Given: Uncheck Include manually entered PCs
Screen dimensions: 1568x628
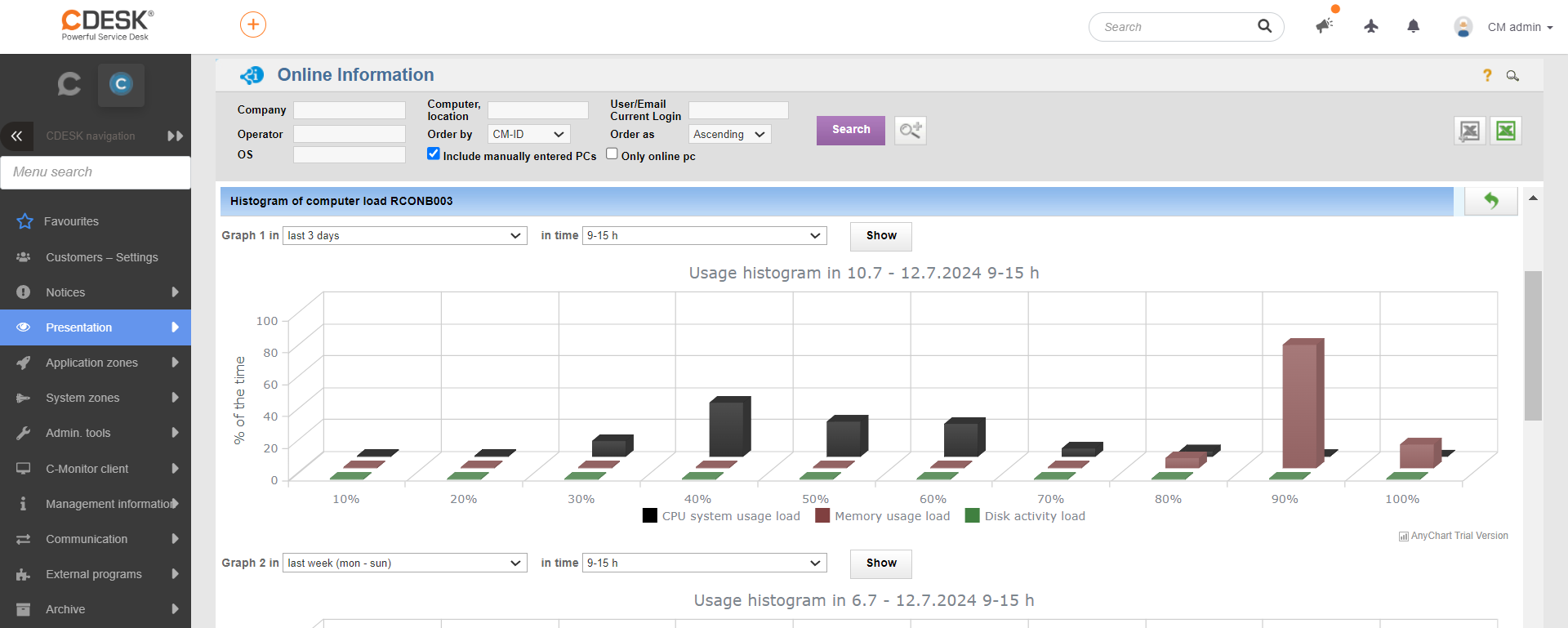Looking at the screenshot, I should [x=434, y=154].
